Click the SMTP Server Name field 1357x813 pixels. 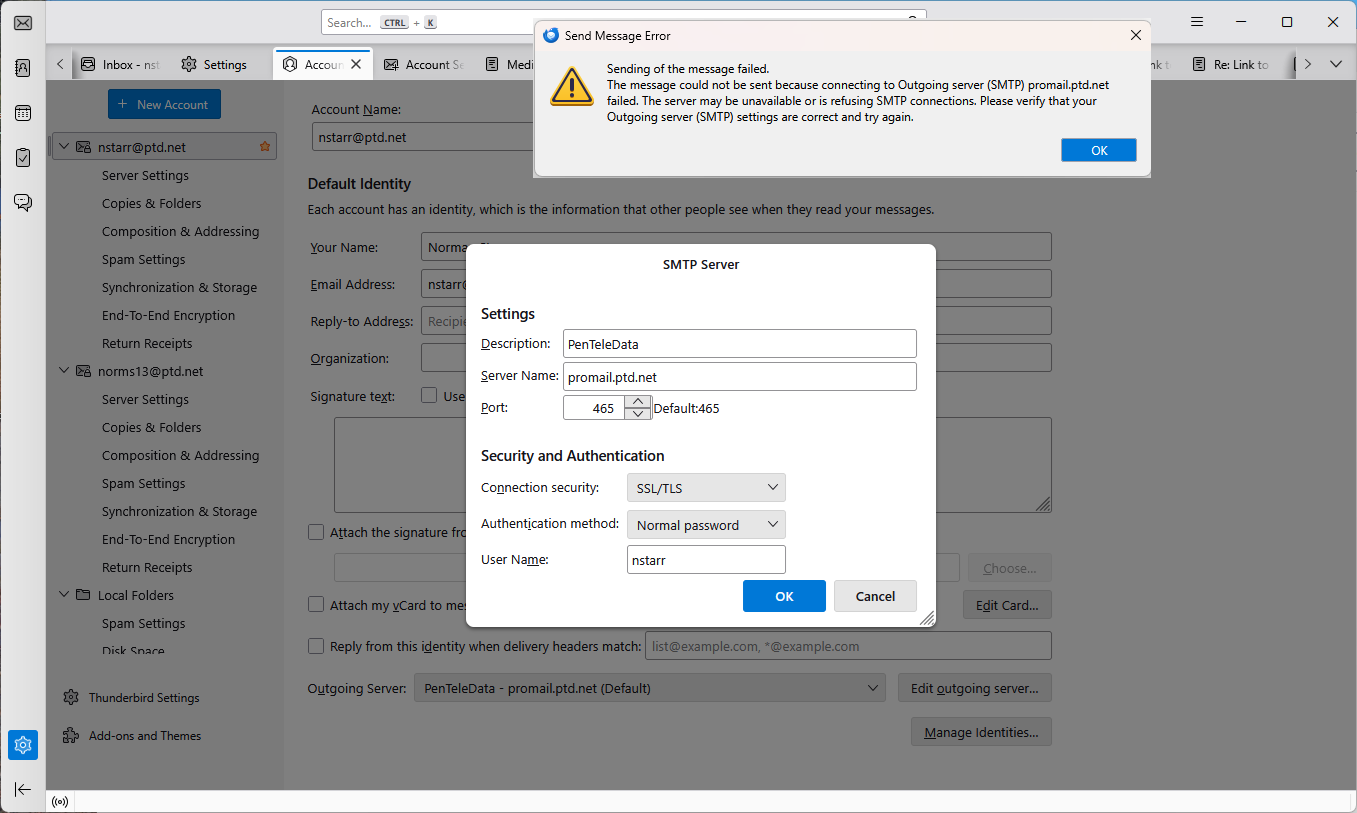point(740,377)
